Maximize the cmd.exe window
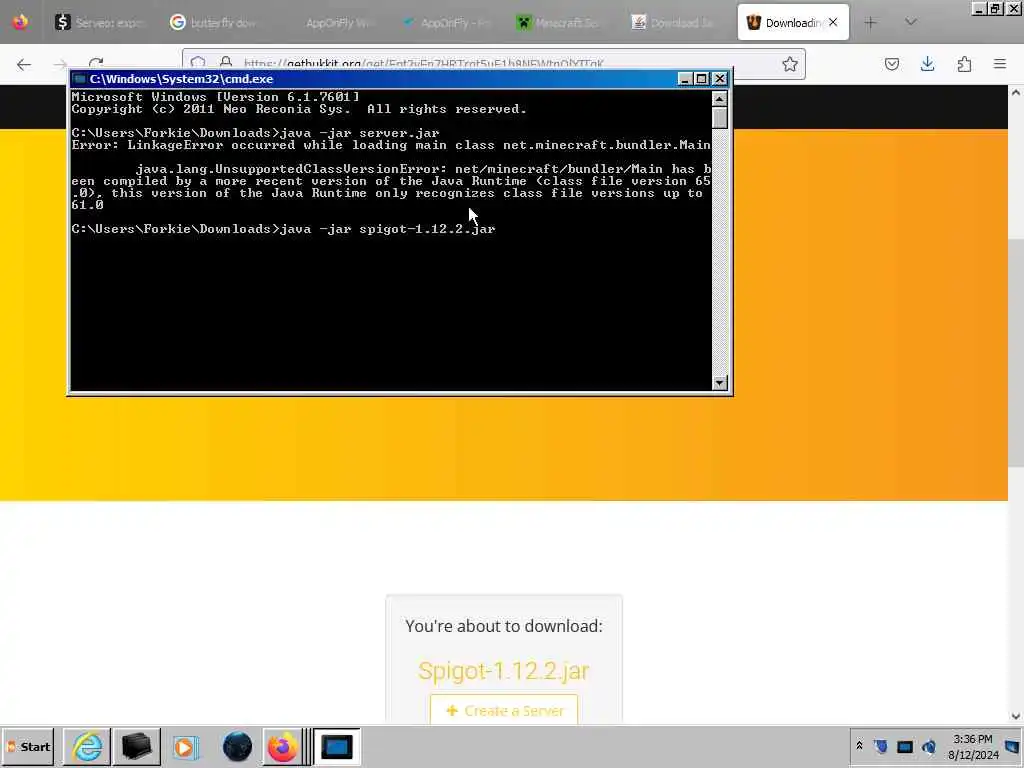This screenshot has height=768, width=1024. 702,79
